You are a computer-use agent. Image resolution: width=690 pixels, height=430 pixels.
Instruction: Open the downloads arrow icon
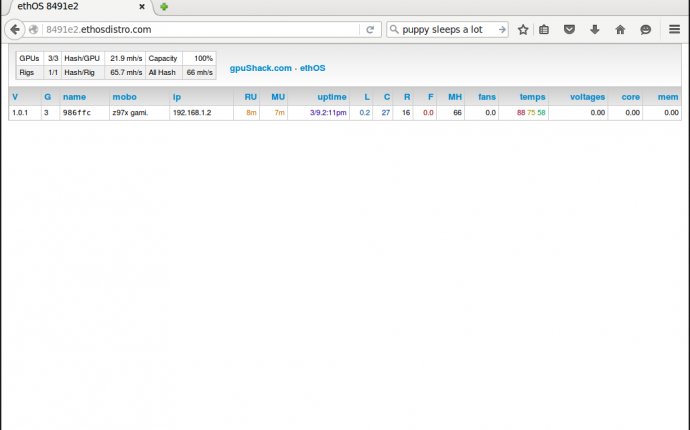click(x=595, y=29)
